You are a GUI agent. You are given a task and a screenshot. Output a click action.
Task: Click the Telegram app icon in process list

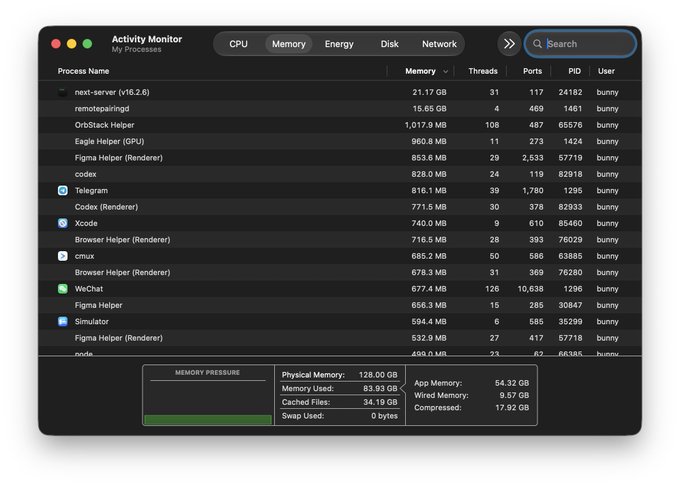(63, 190)
